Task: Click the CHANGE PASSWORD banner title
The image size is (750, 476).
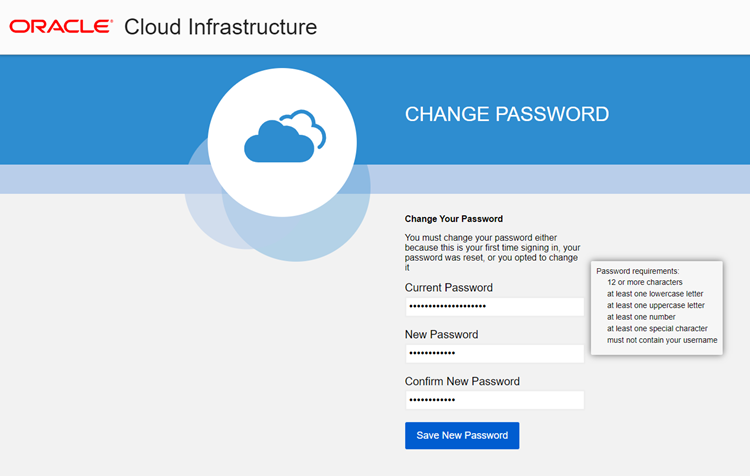Action: (506, 114)
